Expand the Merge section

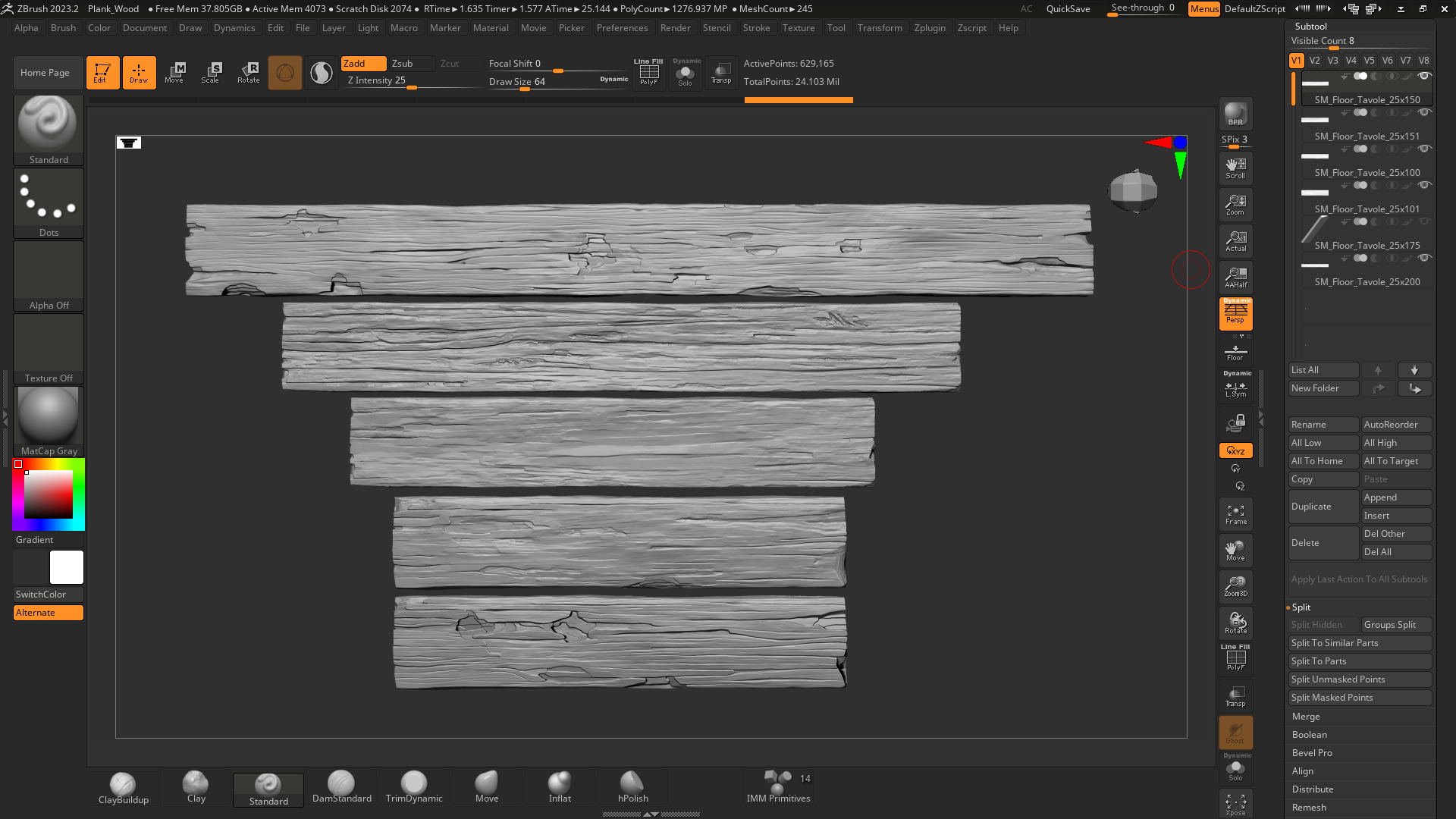[1306, 717]
